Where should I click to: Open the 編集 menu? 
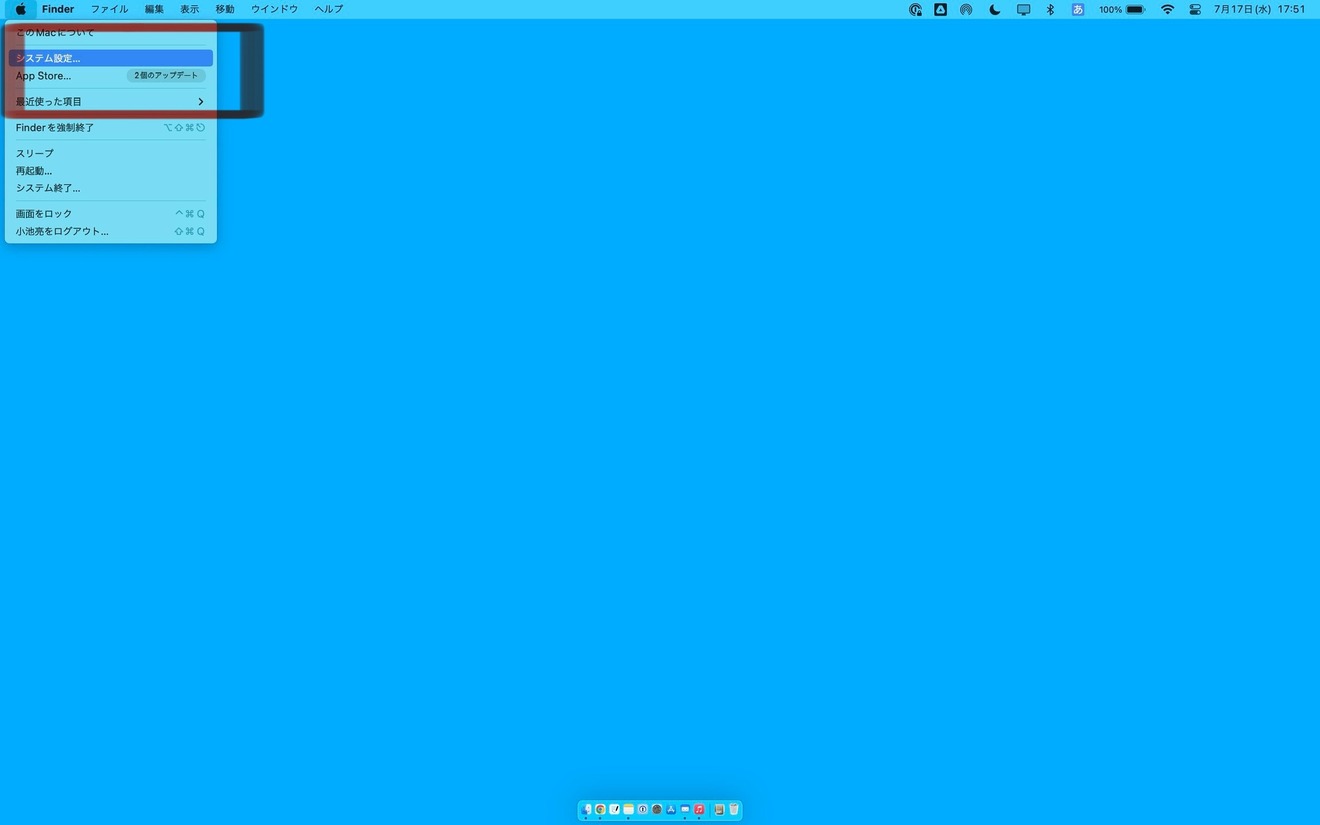(x=154, y=9)
